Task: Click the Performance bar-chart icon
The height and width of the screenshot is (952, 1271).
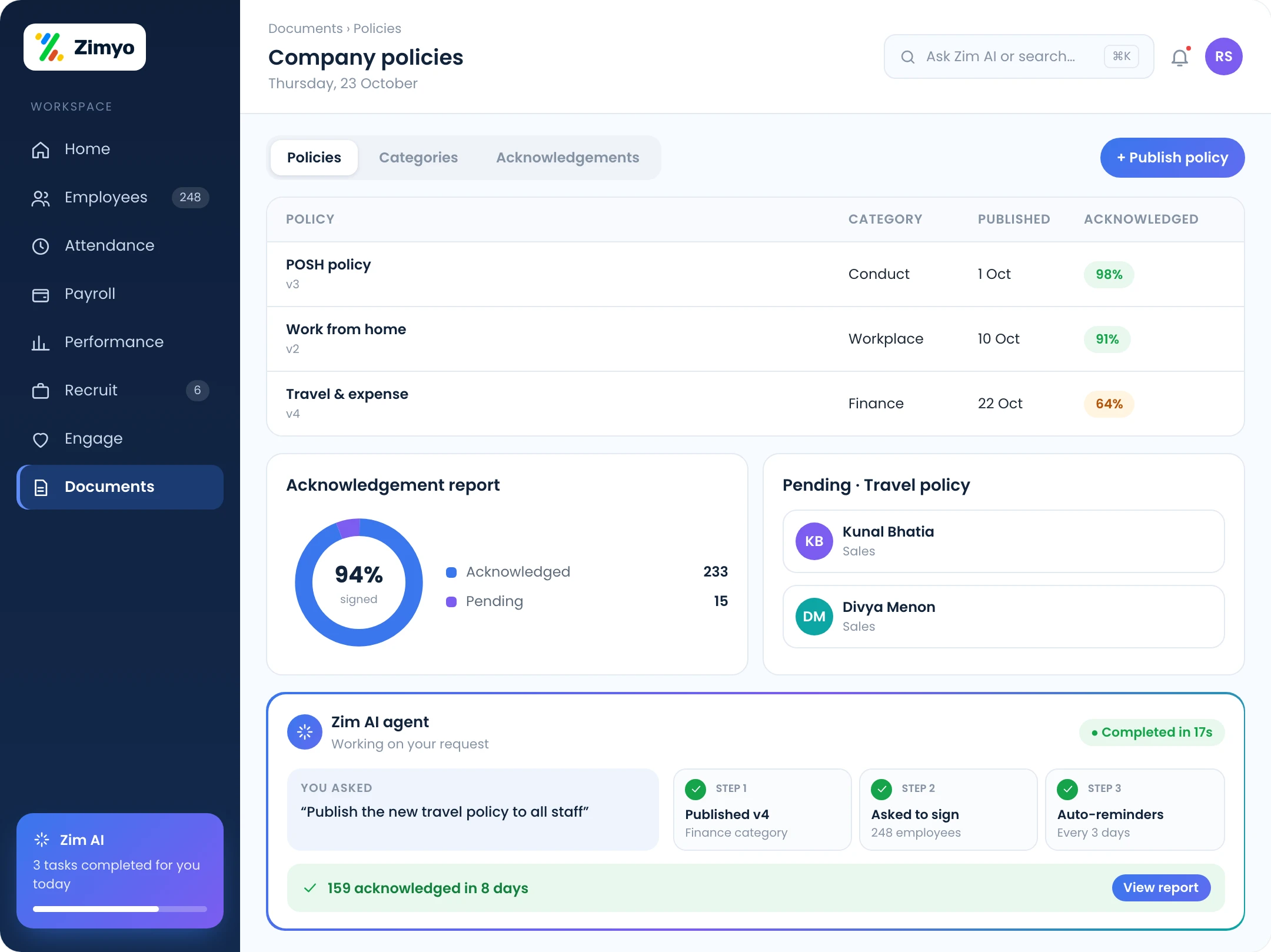Action: point(41,342)
